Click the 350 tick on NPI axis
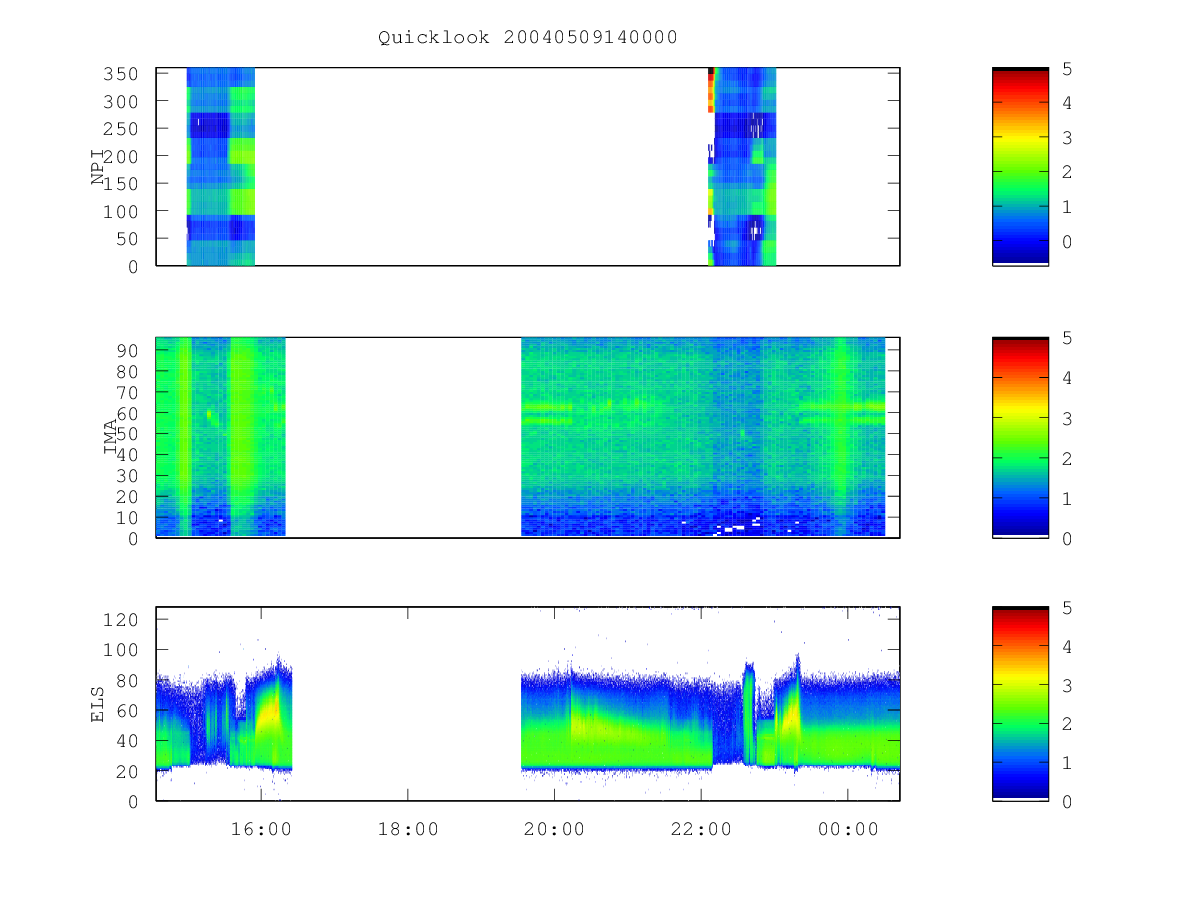Image resolution: width=1200 pixels, height=900 pixels. point(121,74)
